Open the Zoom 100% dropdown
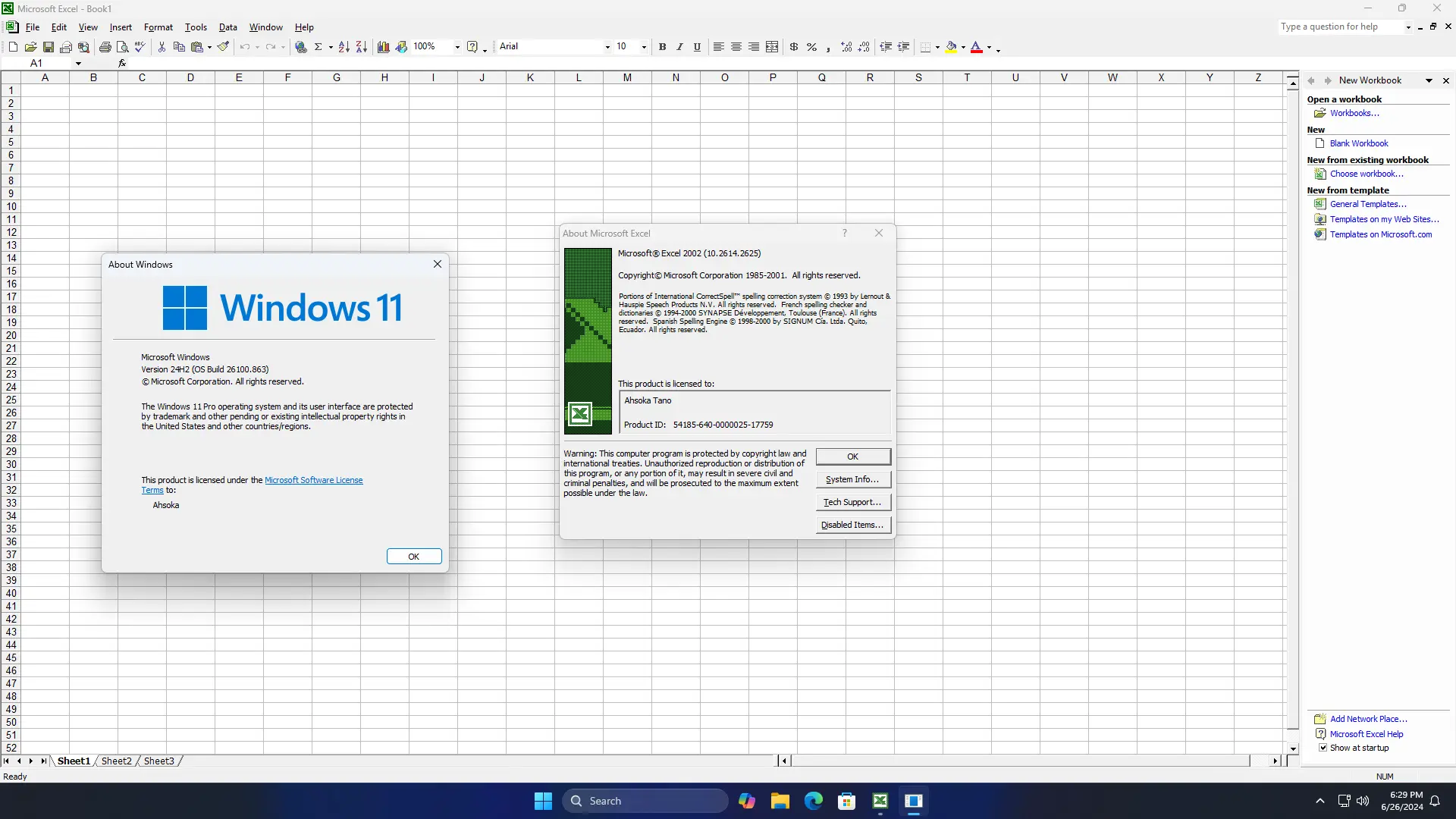 point(457,47)
